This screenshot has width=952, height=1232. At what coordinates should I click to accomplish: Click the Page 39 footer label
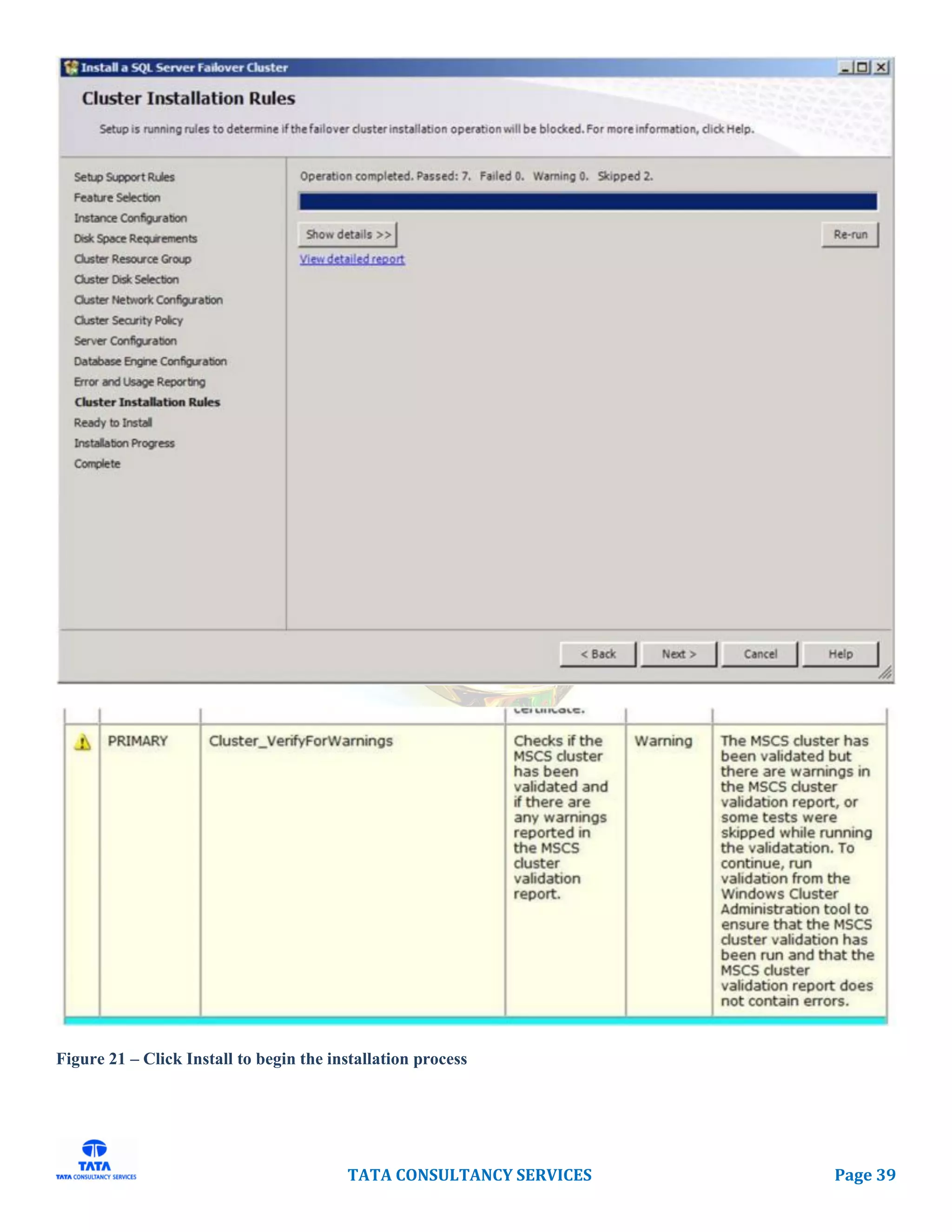tap(865, 1175)
